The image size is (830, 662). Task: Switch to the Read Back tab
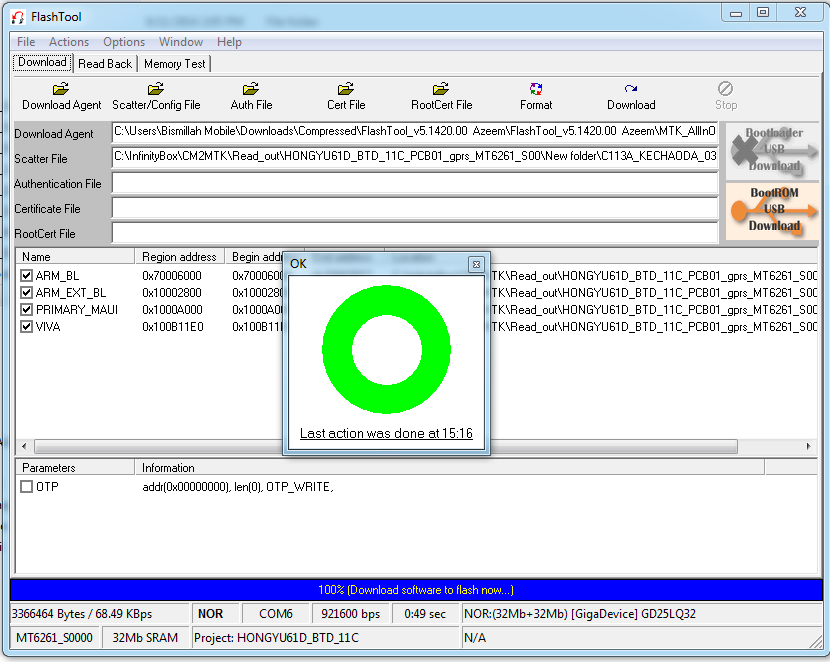[x=105, y=64]
